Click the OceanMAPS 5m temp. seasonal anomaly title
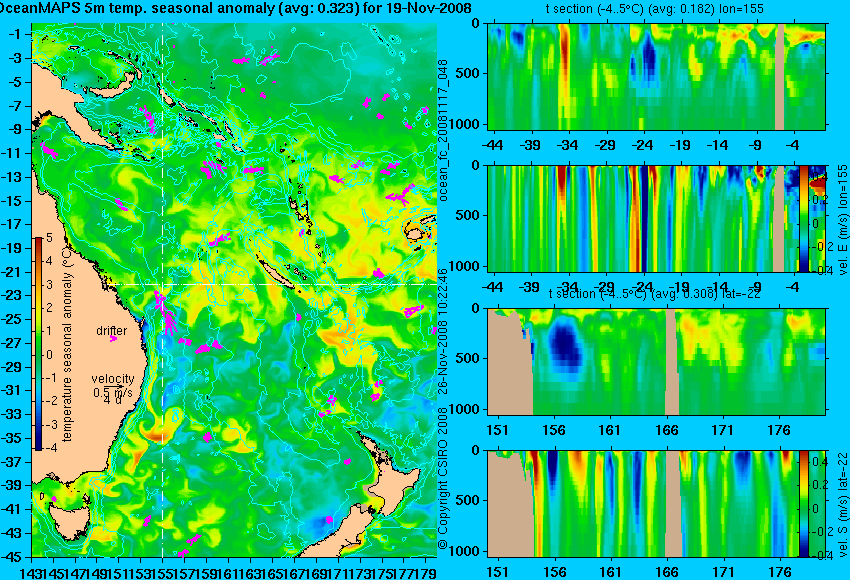 236,8
